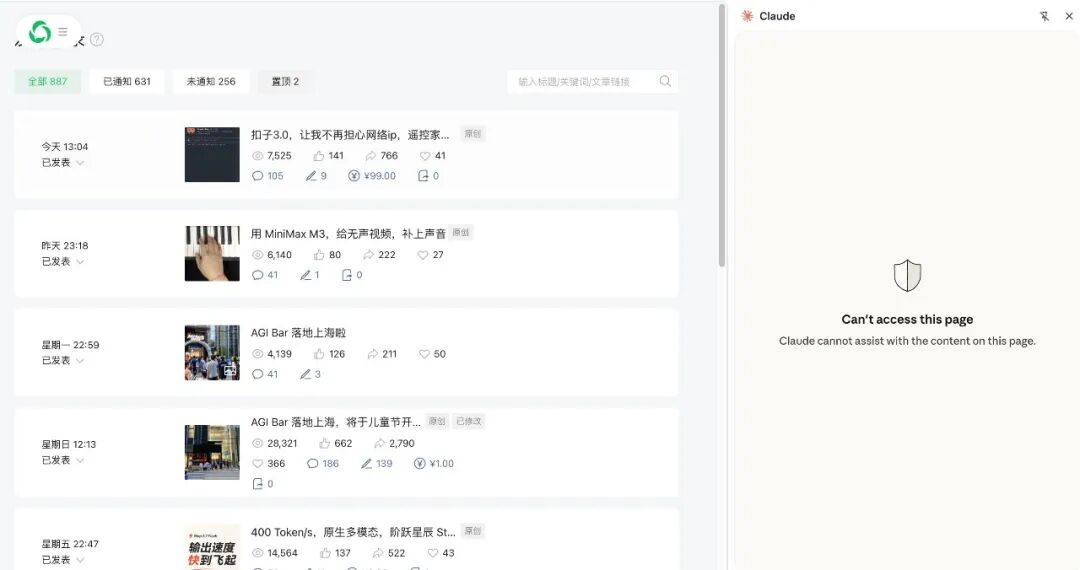Click the shield icon in Claude panel
Screen dimensions: 1080x570
907,275
